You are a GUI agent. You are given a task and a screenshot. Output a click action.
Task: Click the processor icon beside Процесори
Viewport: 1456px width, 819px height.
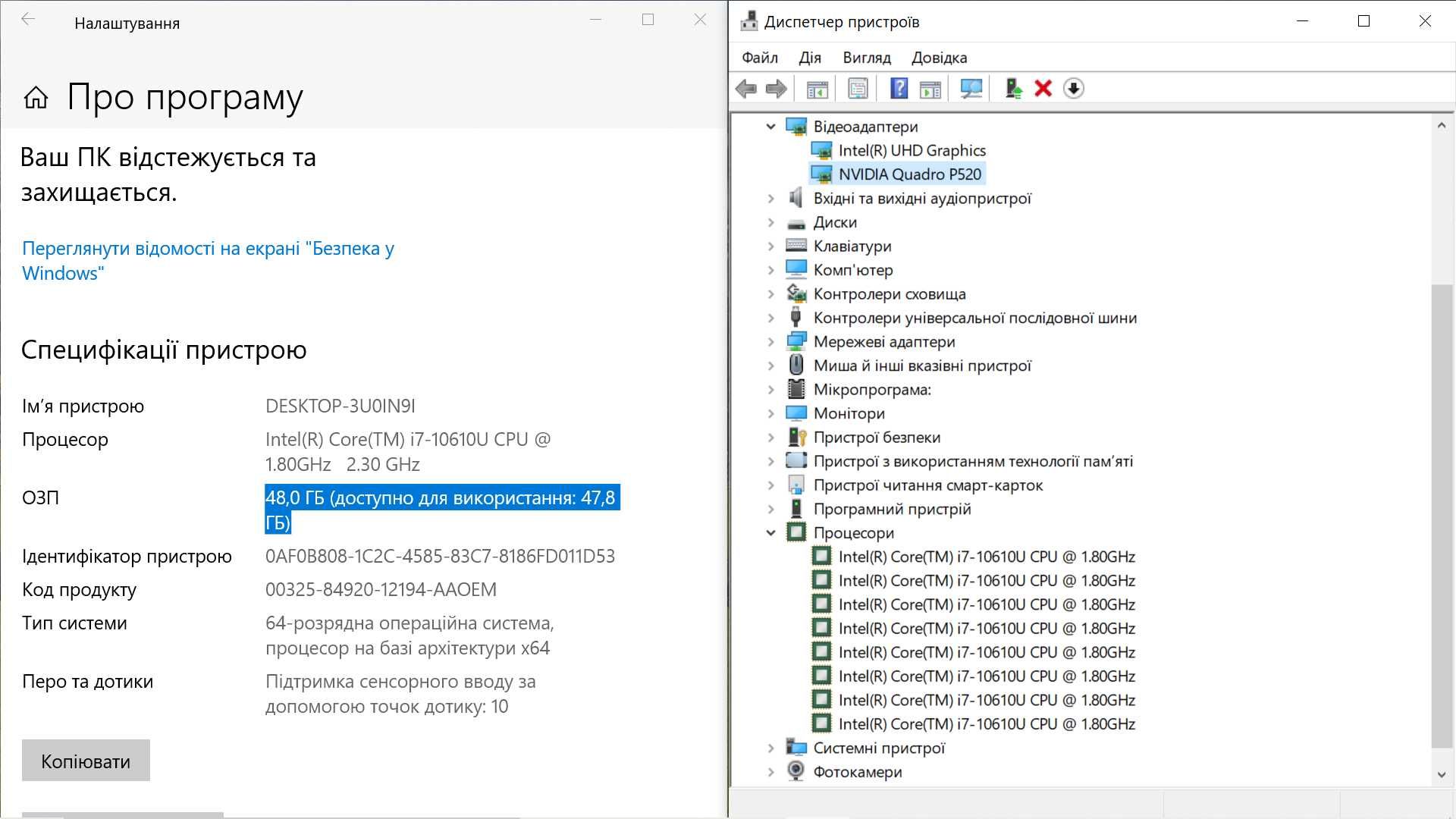[x=795, y=532]
